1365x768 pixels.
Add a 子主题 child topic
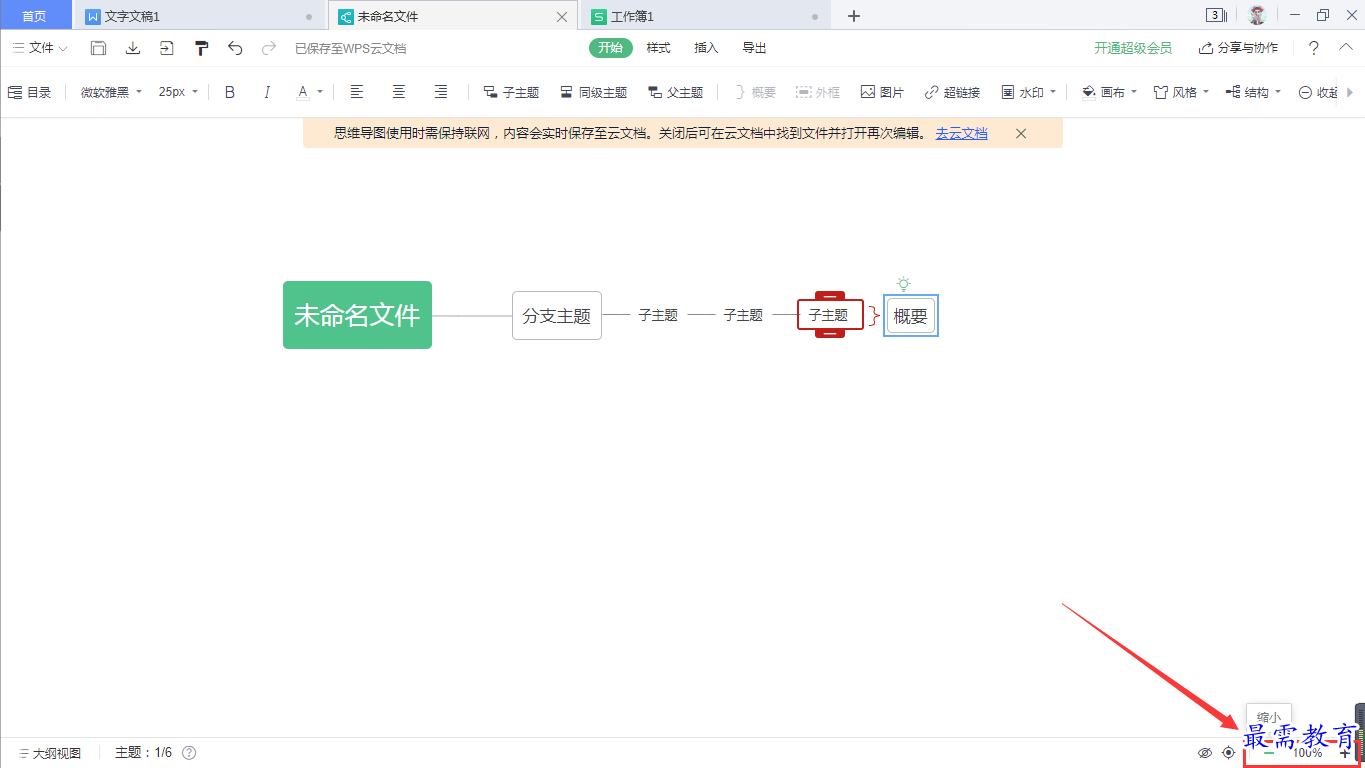pos(511,92)
